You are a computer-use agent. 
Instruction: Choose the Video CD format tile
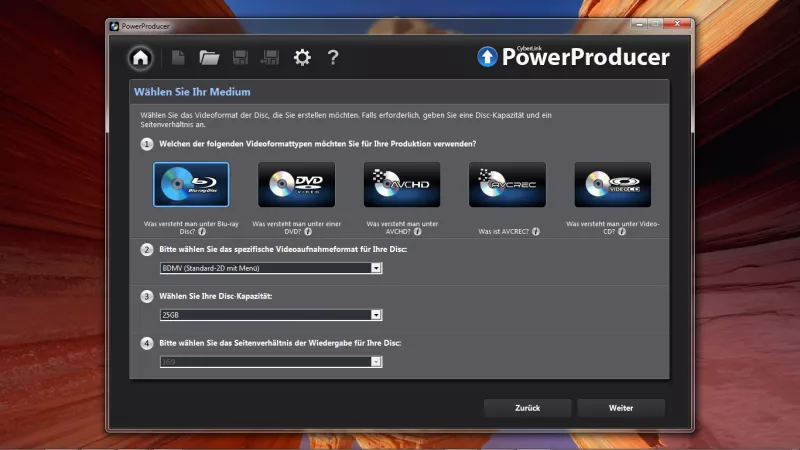(613, 185)
